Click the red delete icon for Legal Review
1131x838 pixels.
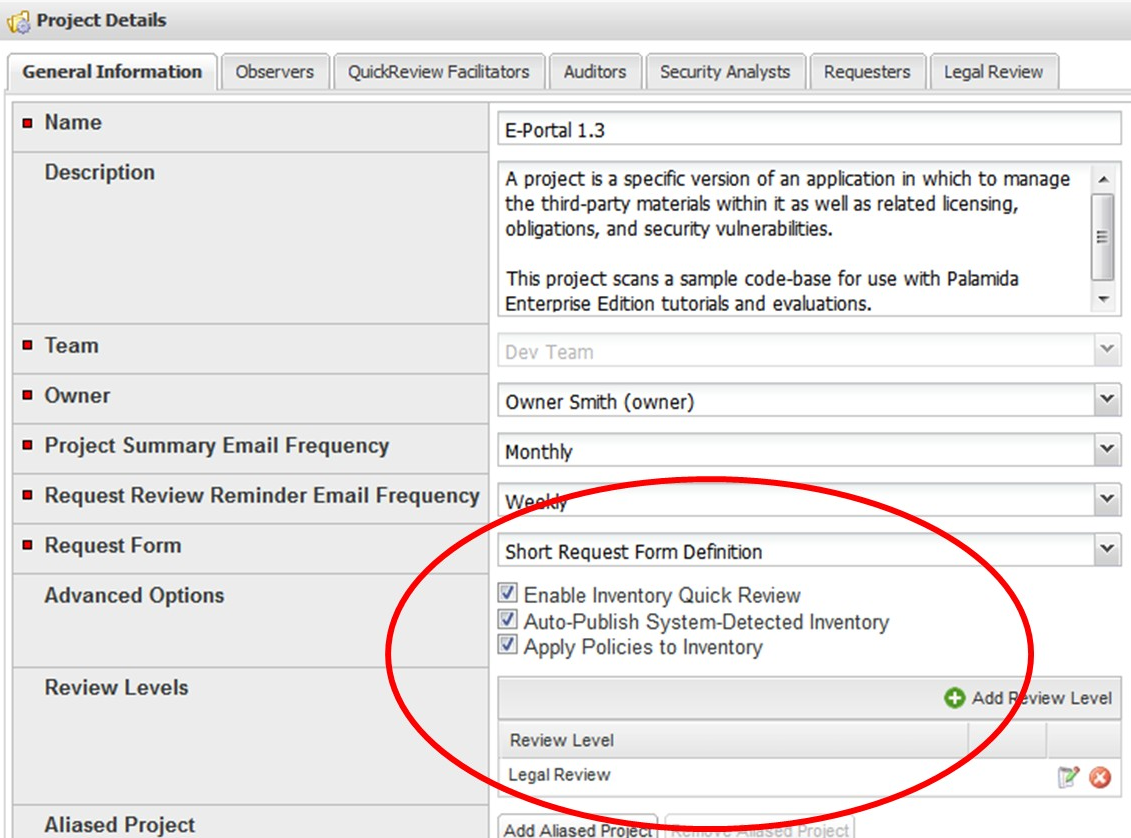[1100, 777]
